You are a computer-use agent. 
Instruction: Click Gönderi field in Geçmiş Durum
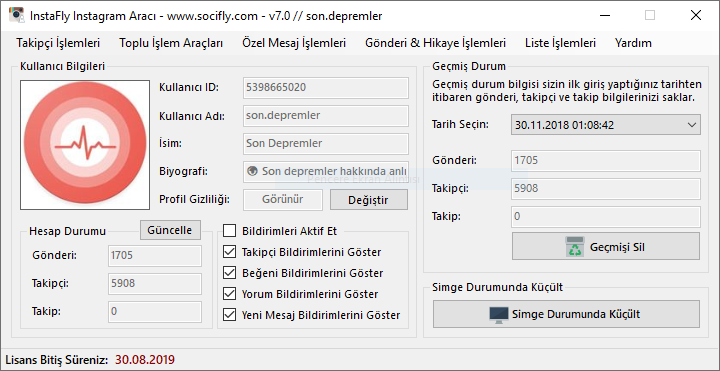606,161
